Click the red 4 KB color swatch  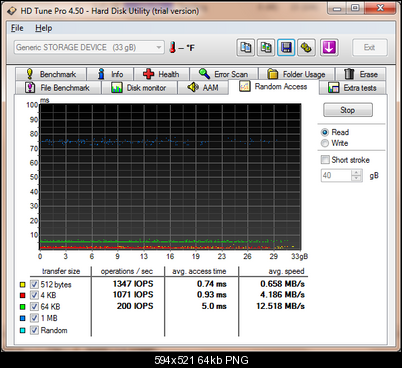[22, 295]
